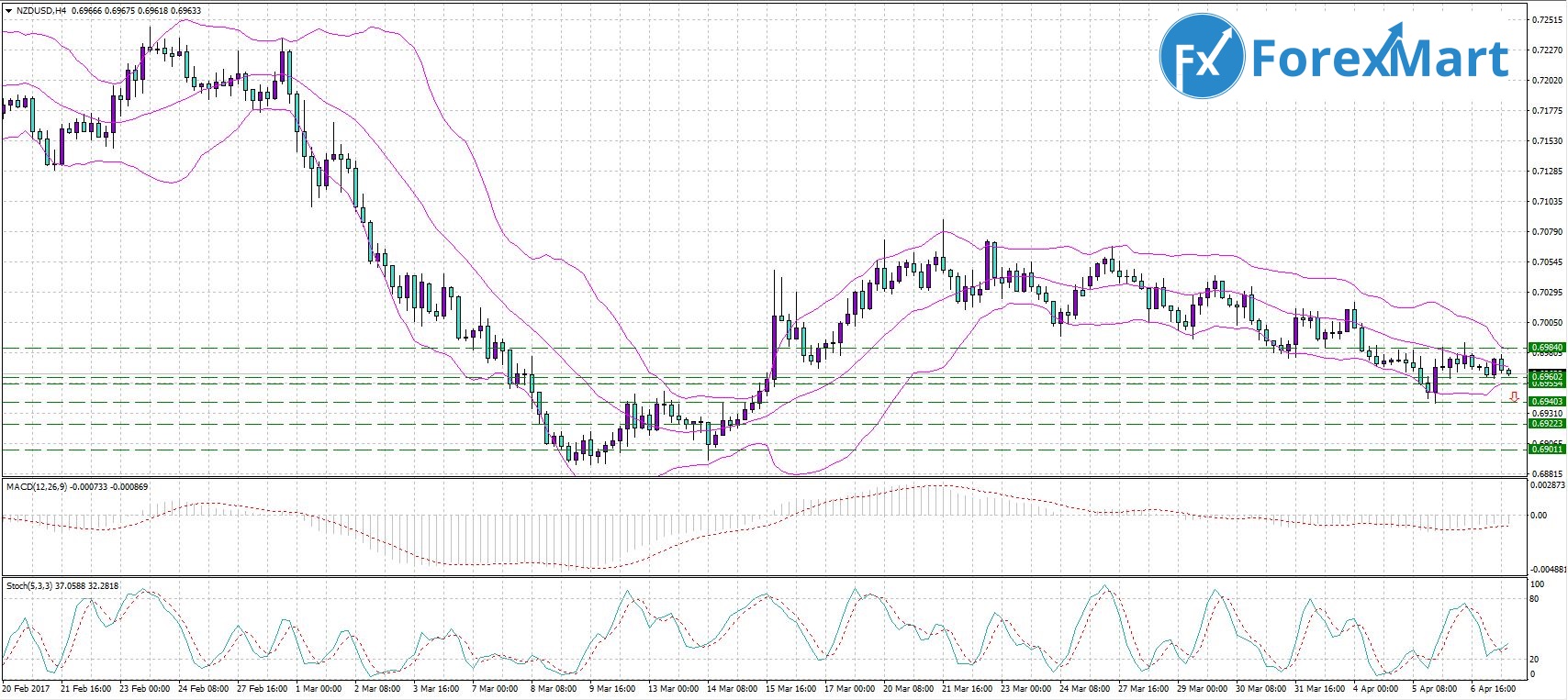Click the 0.69223 green price tag
The width and height of the screenshot is (1568, 700).
pyautogui.click(x=1547, y=424)
